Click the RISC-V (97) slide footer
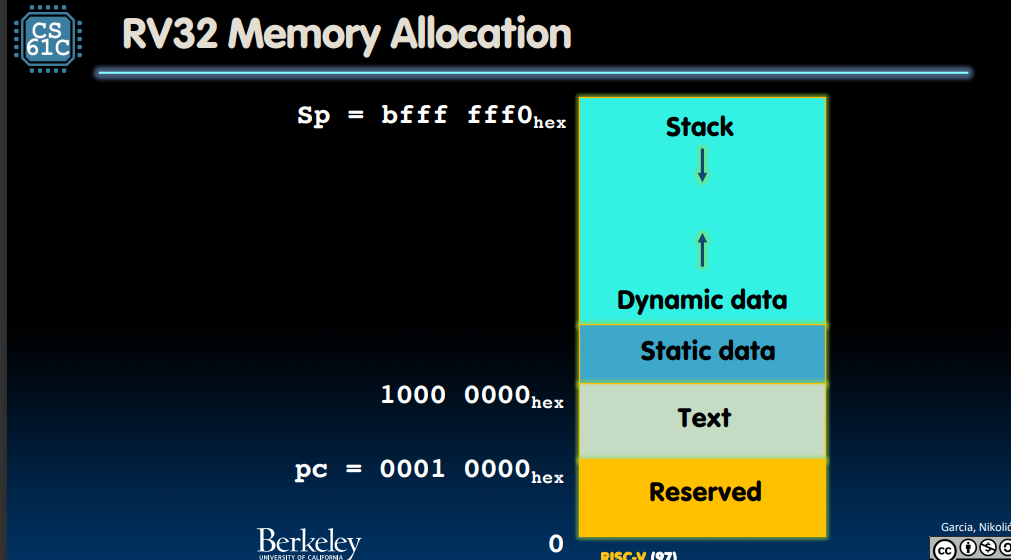 coord(638,555)
